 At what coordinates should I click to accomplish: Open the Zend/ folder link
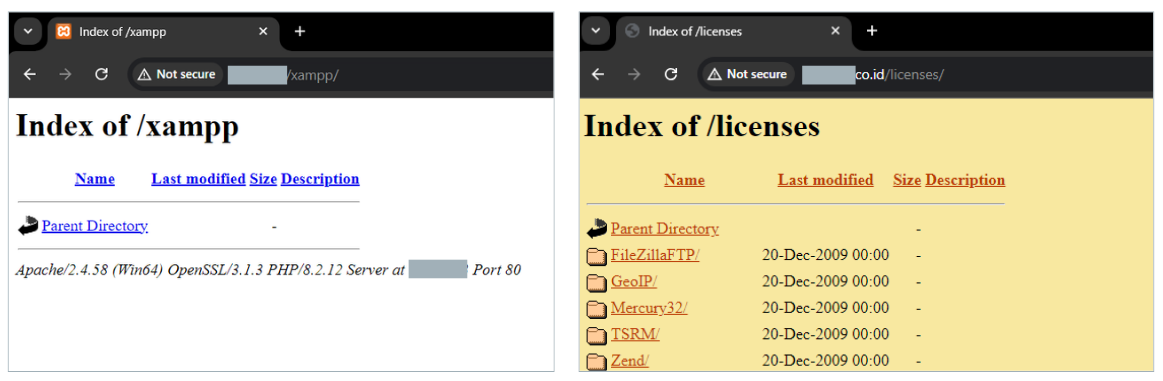coord(630,361)
